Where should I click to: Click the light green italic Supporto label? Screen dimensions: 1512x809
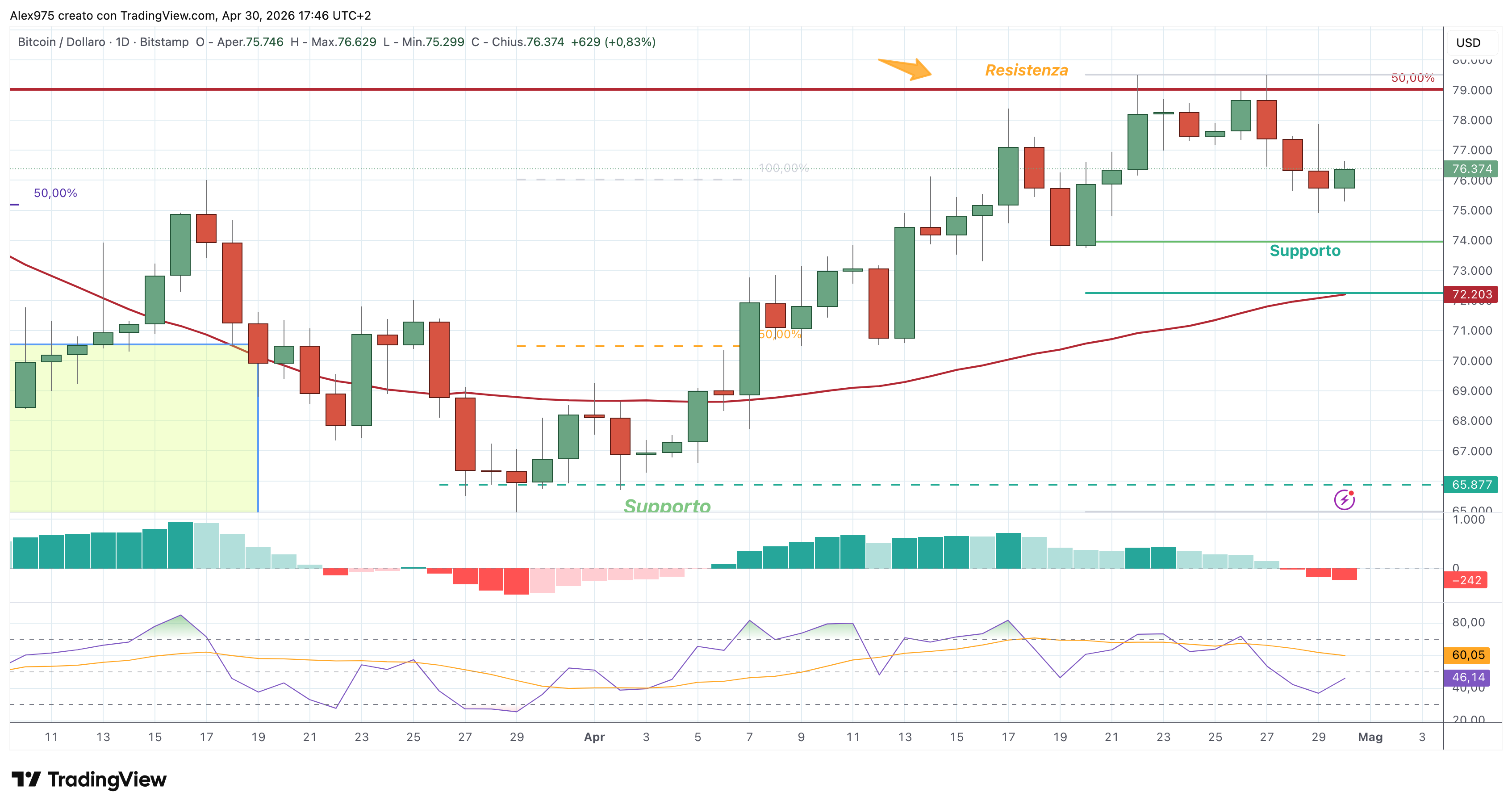pos(667,506)
